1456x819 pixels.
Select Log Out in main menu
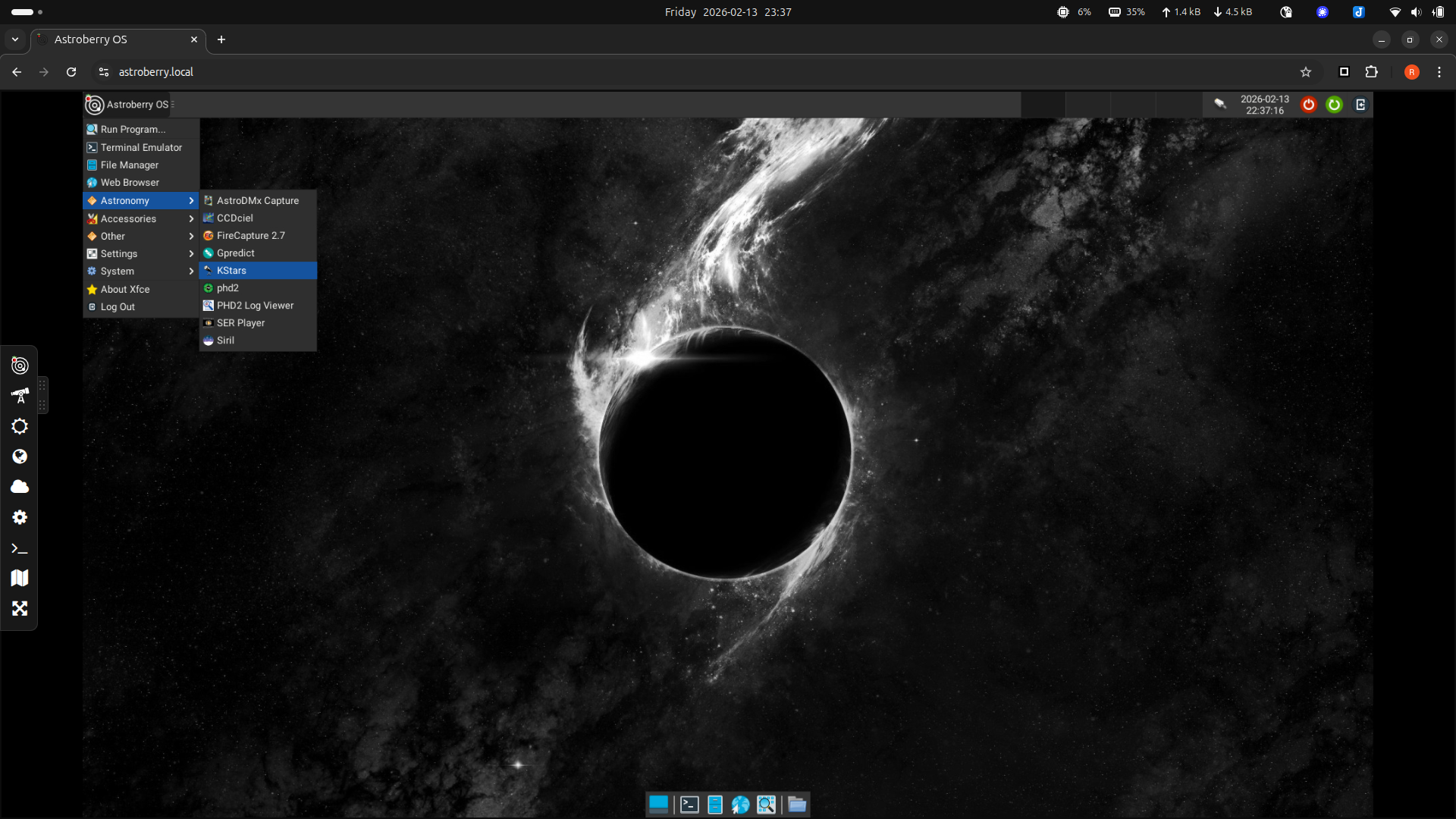[118, 307]
